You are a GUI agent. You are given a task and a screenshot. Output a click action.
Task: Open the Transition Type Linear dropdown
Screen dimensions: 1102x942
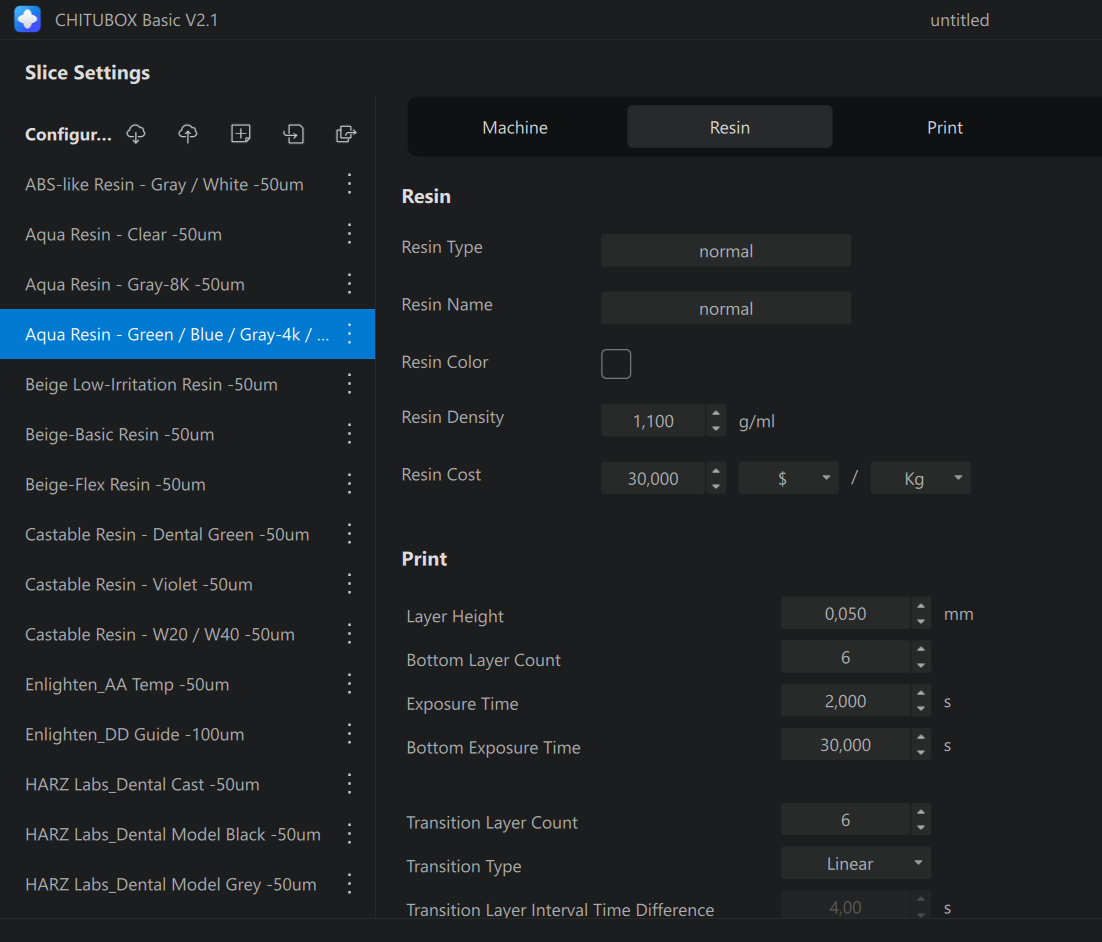[855, 863]
